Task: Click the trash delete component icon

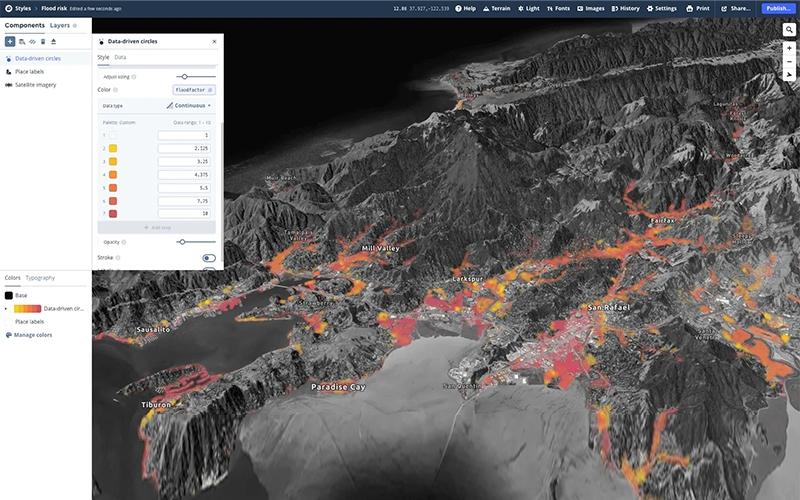Action: tap(43, 41)
